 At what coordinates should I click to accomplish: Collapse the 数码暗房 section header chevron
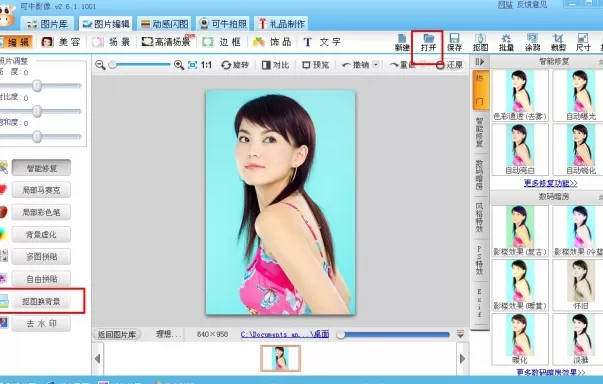pos(600,197)
